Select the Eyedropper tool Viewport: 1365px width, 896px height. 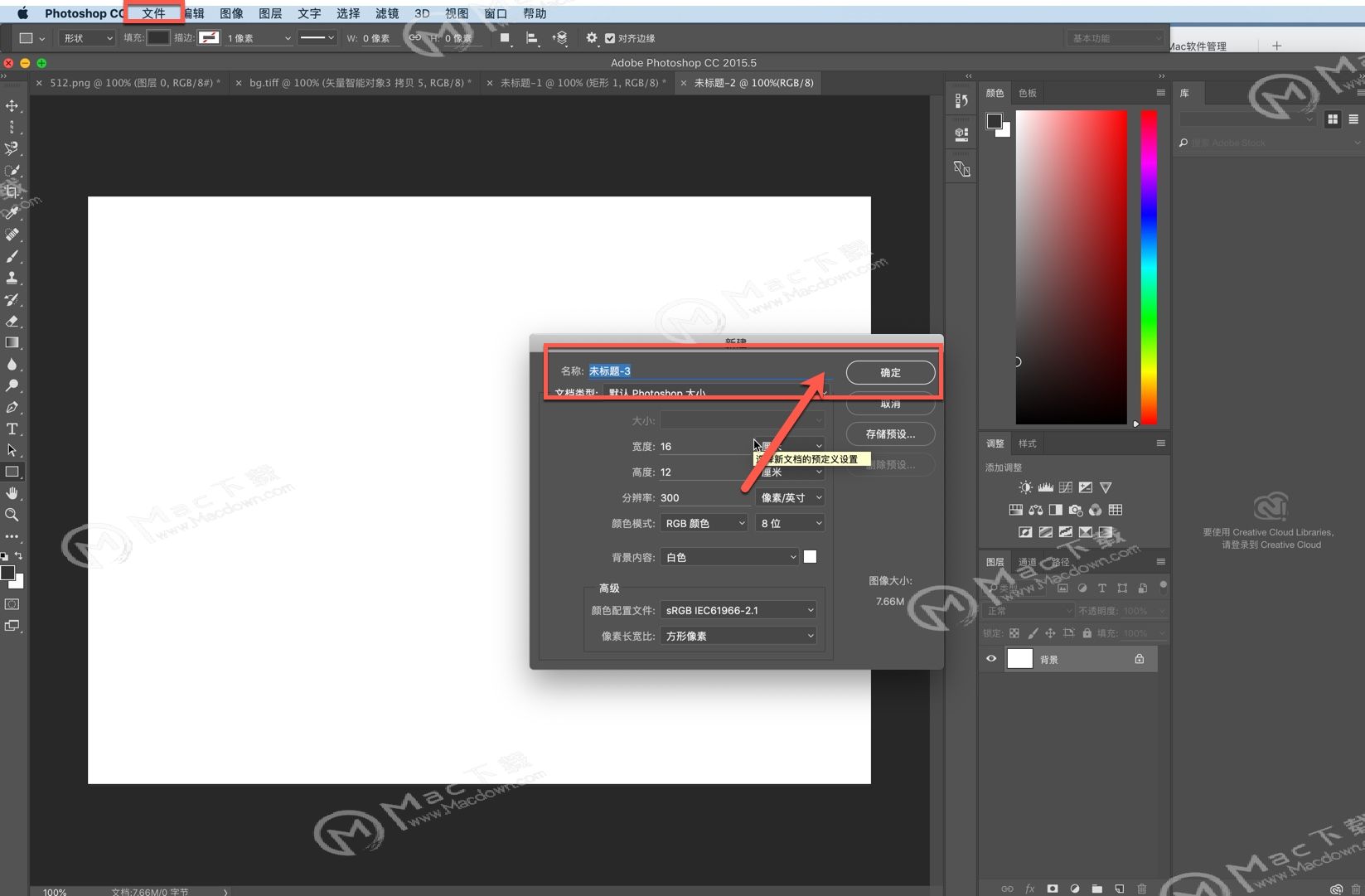(x=12, y=214)
